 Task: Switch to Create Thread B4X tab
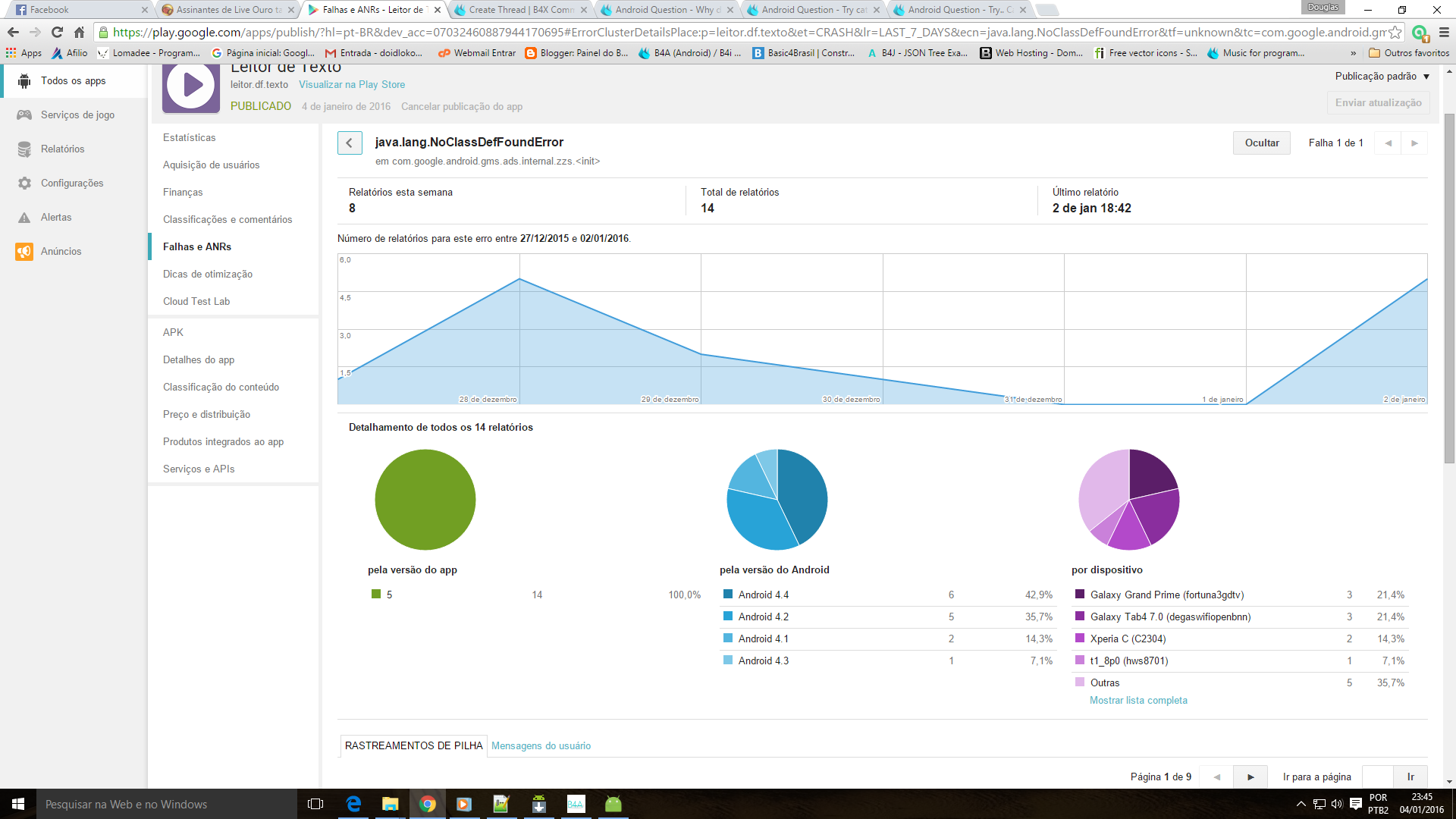point(520,10)
